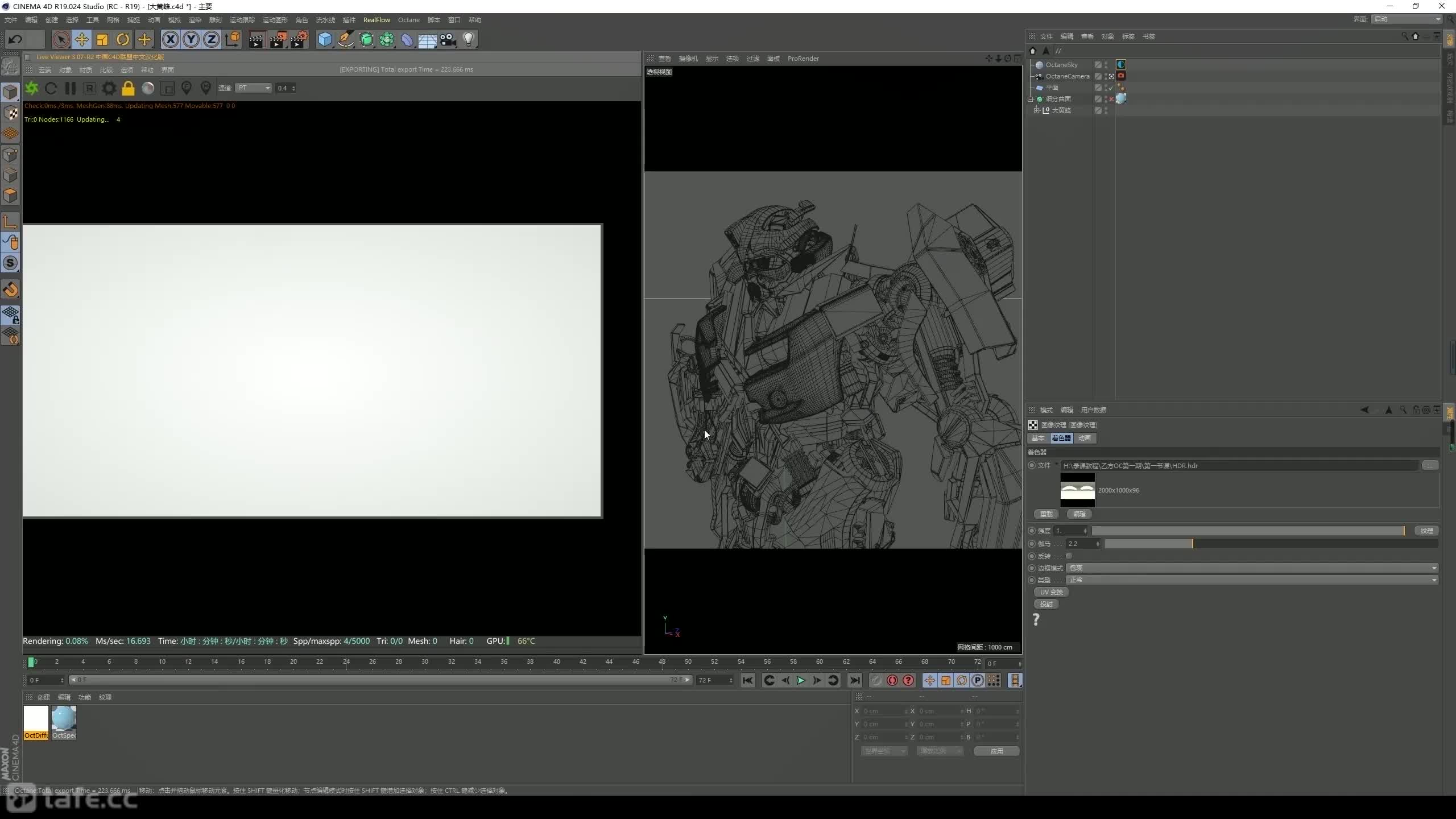1456x819 pixels.
Task: Restart the Live Viewer render
Action: point(51,88)
